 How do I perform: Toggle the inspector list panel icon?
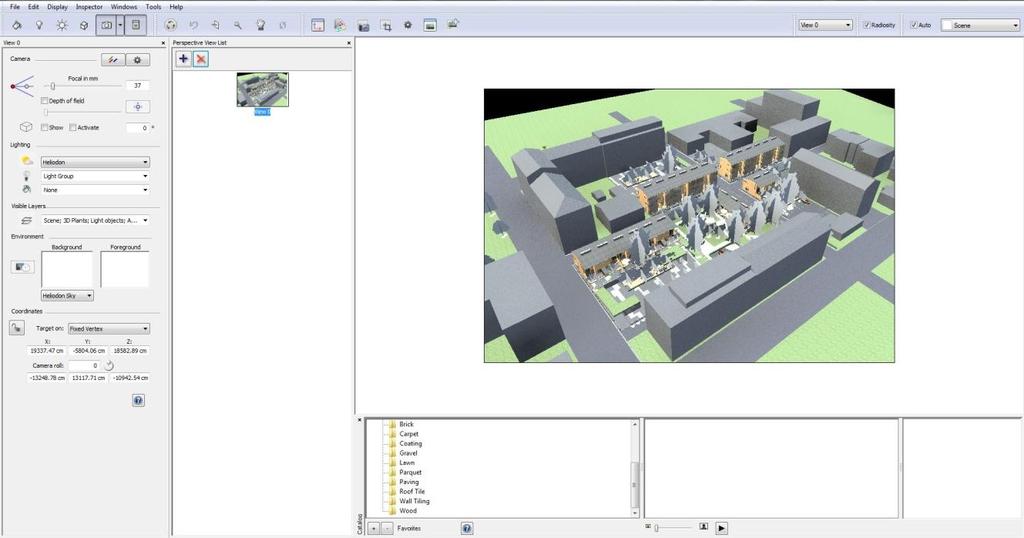point(136,25)
